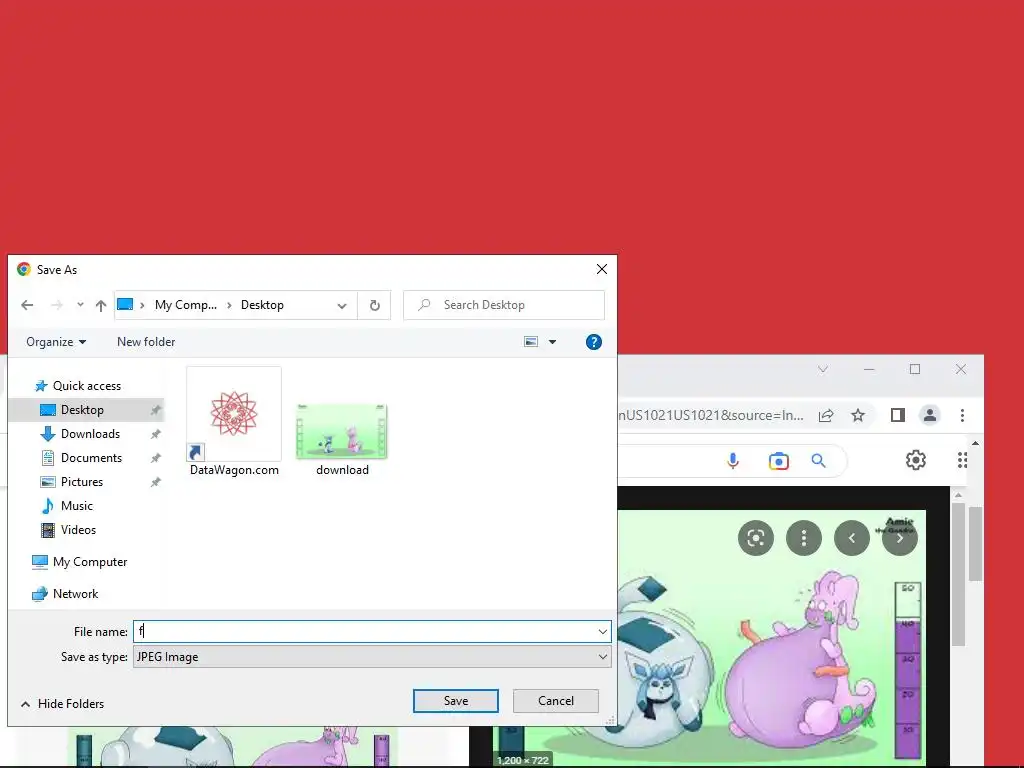Bookmark this tab with star icon

pyautogui.click(x=858, y=415)
